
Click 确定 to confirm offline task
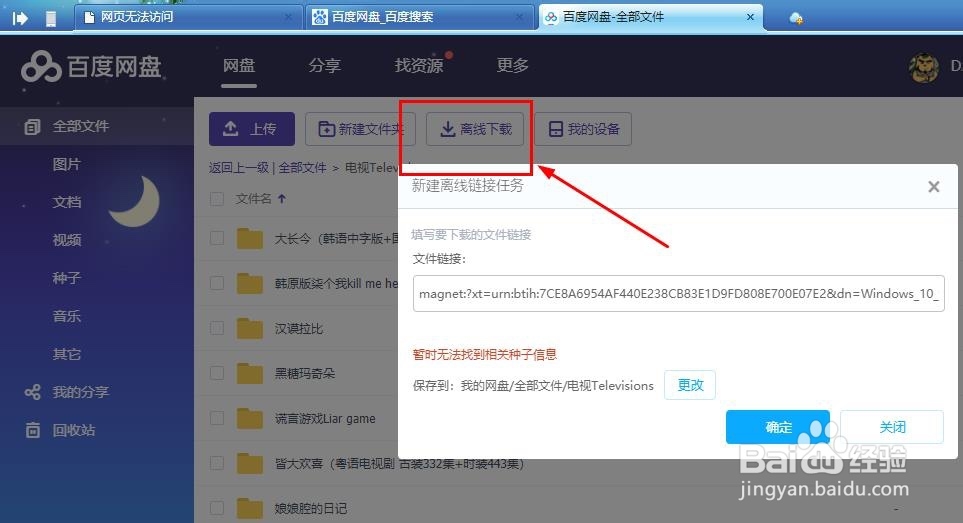coord(778,427)
